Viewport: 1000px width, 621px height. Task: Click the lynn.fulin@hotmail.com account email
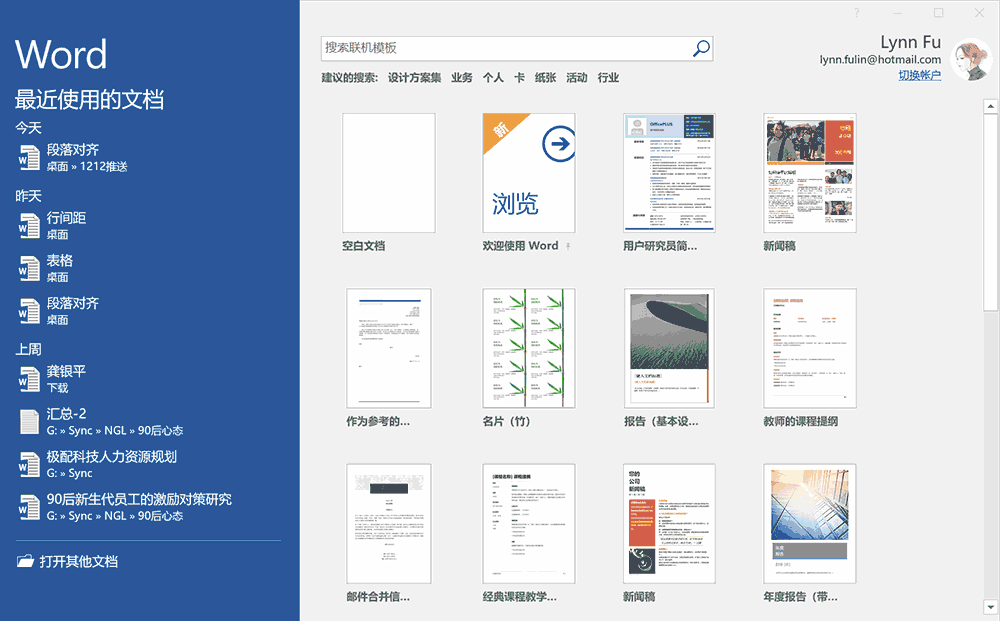[x=880, y=59]
